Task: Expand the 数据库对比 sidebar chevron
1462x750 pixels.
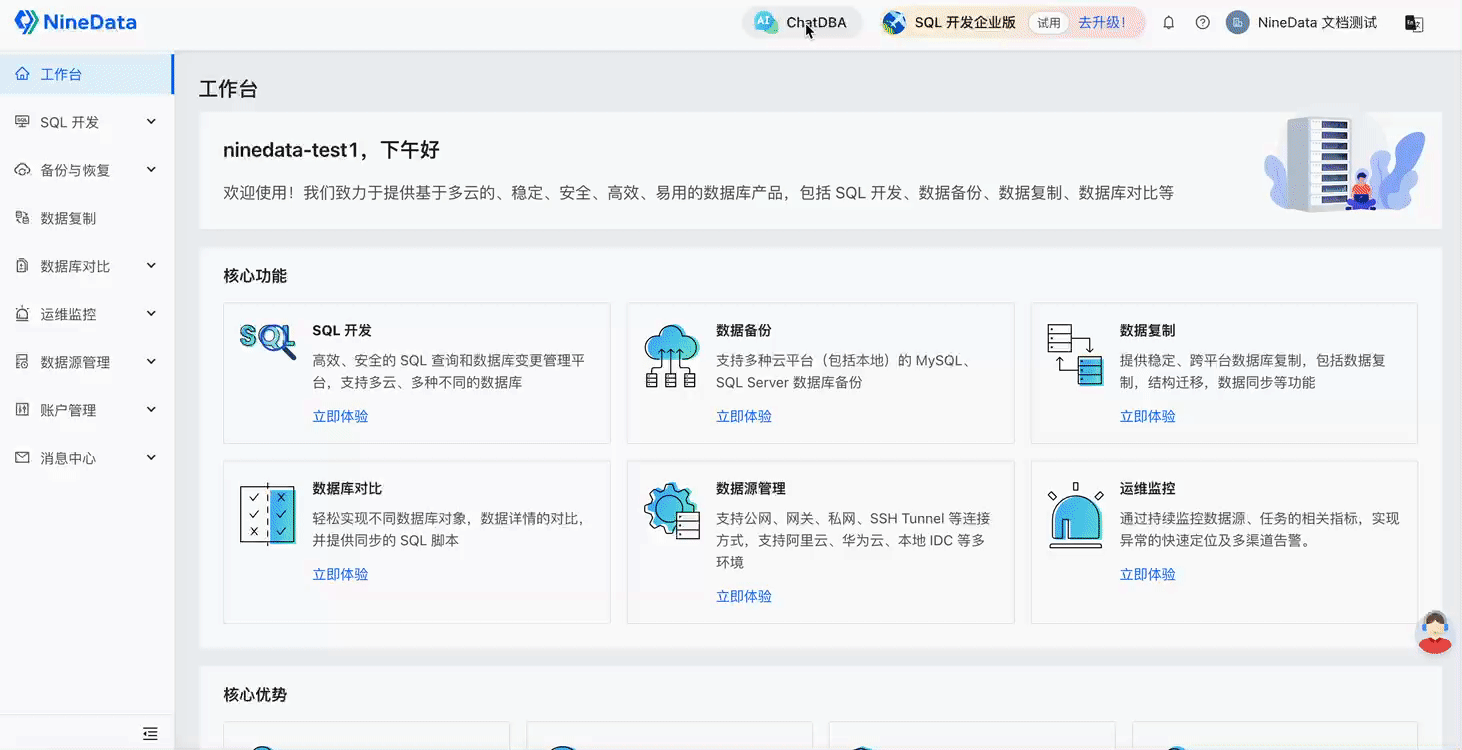Action: click(151, 266)
